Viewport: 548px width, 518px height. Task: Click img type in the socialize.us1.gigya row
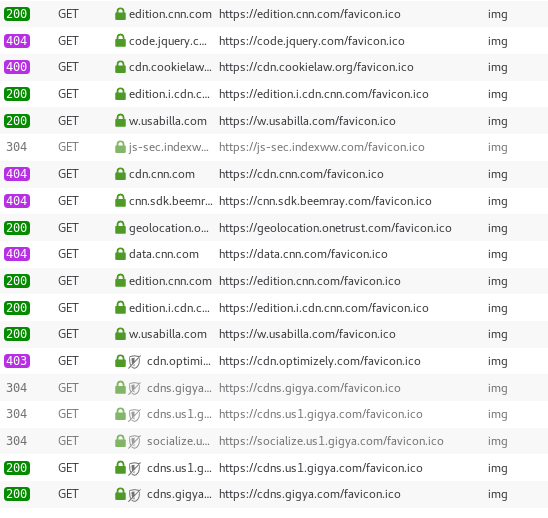tap(498, 441)
